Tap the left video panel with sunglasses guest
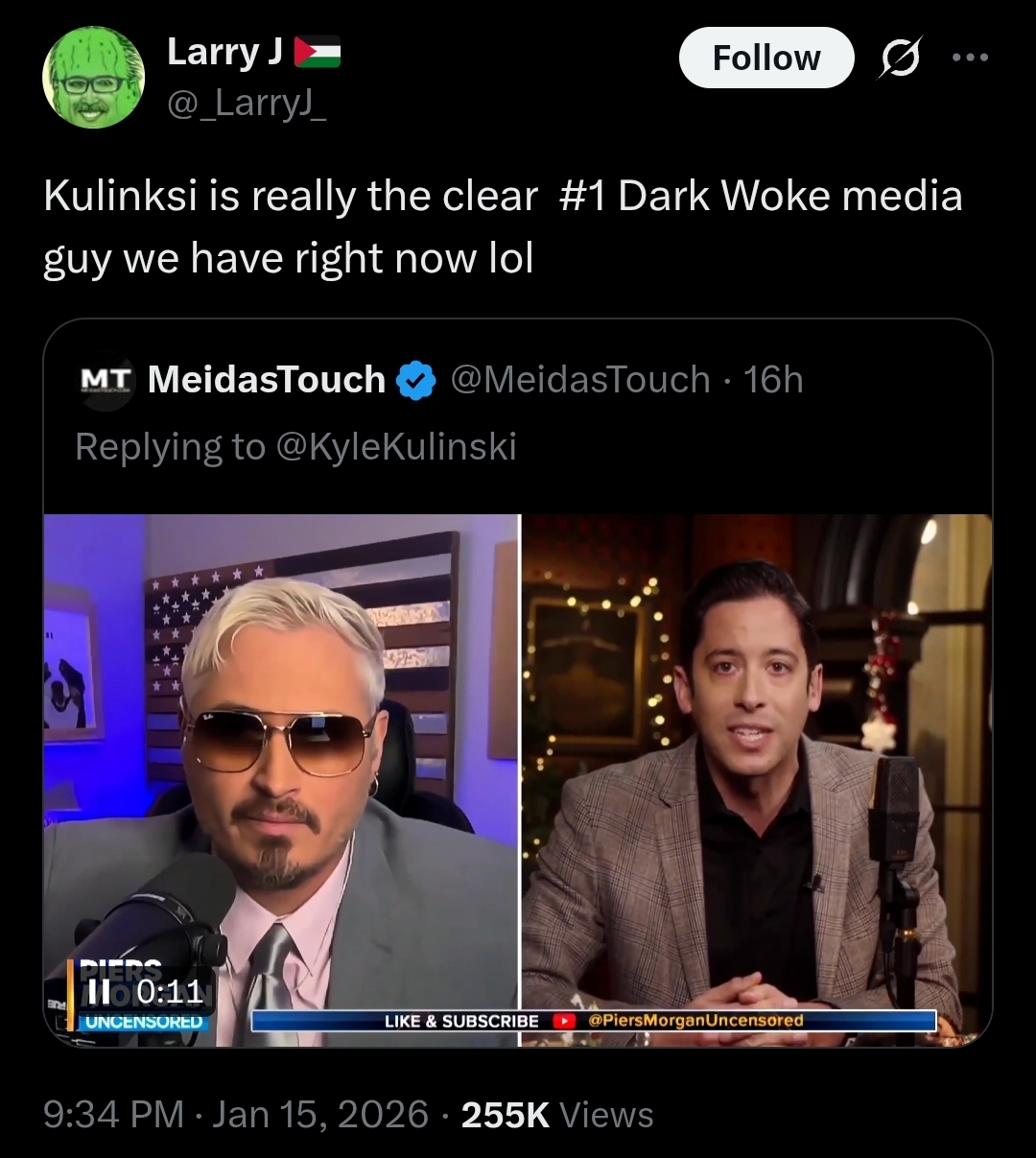The height and width of the screenshot is (1158, 1036). click(281, 780)
